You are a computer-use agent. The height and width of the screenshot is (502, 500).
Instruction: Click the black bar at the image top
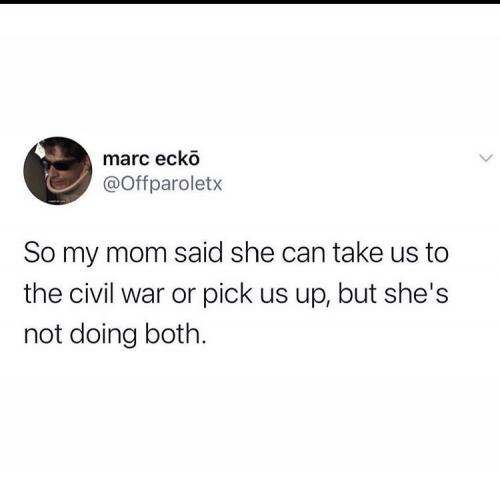pos(250,2)
